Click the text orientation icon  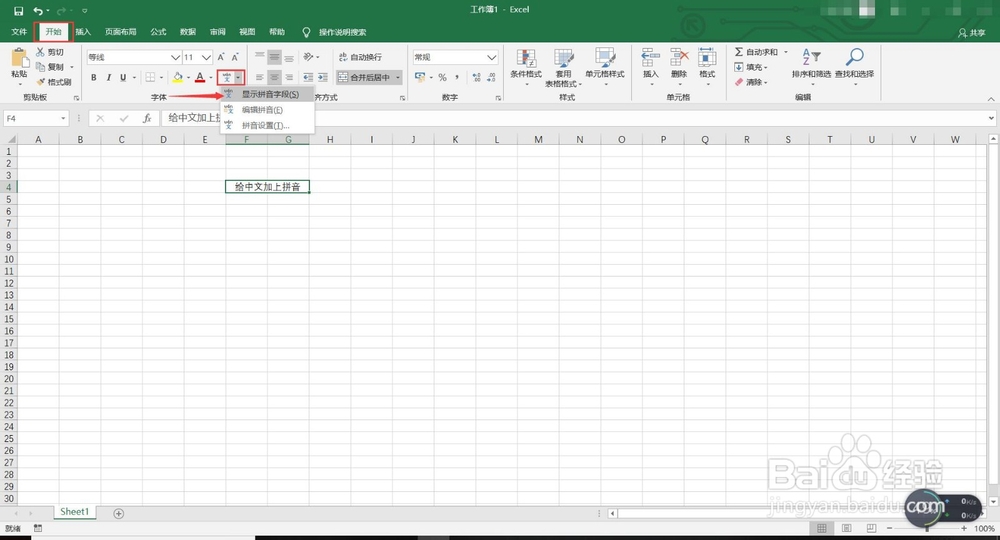[x=309, y=57]
